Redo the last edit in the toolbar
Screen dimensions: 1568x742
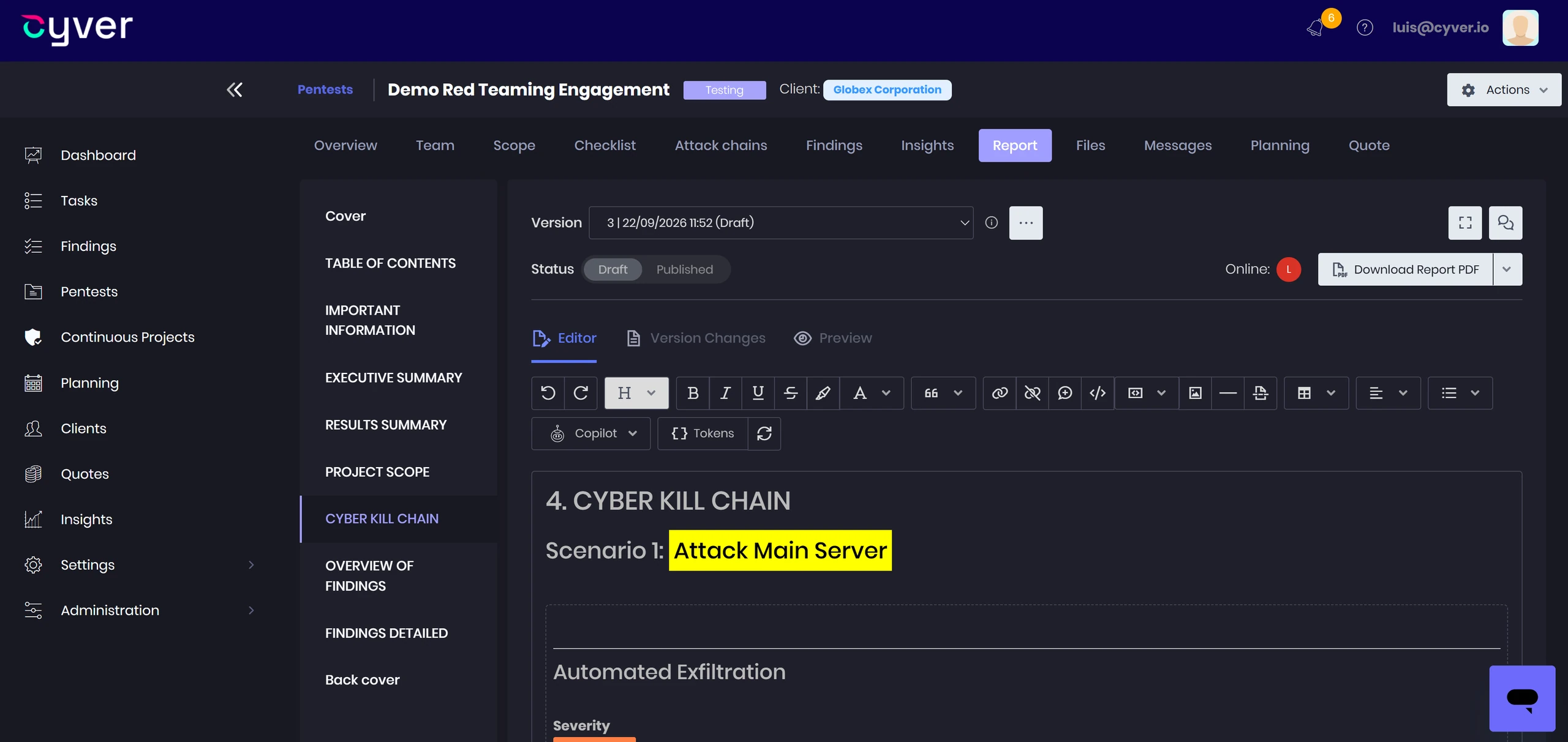pyautogui.click(x=581, y=393)
